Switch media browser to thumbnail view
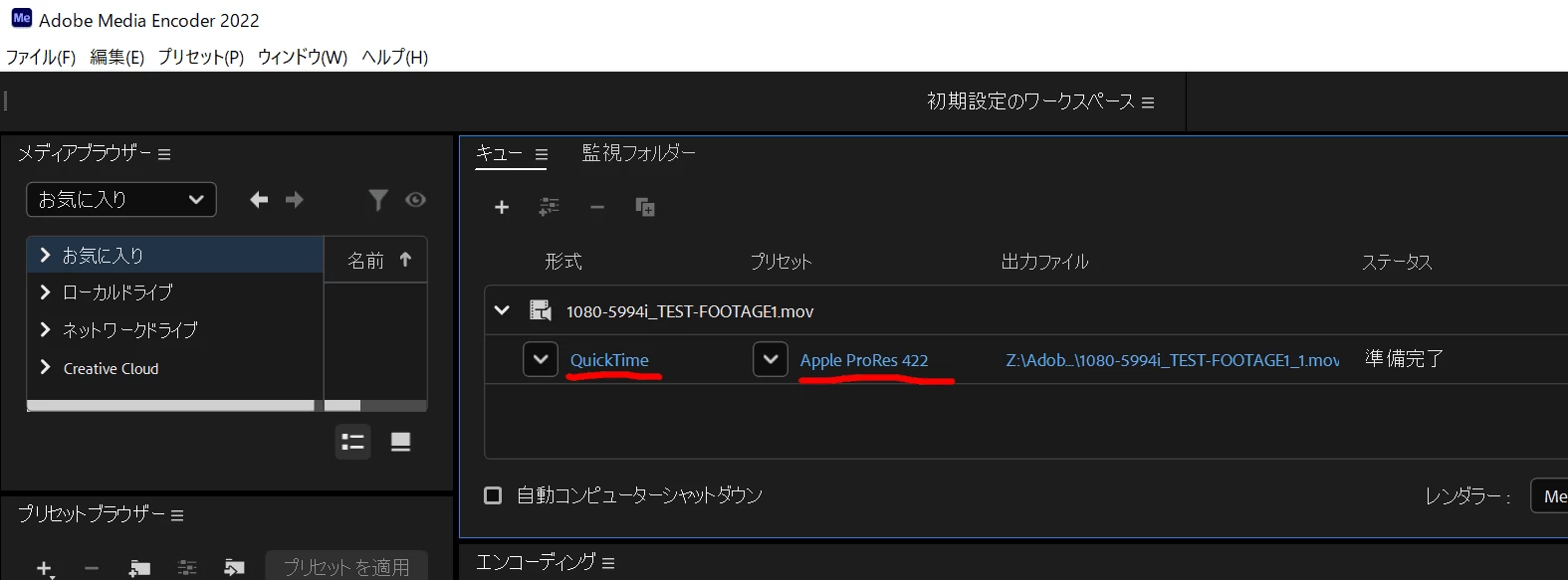Image resolution: width=1568 pixels, height=580 pixels. (x=400, y=442)
